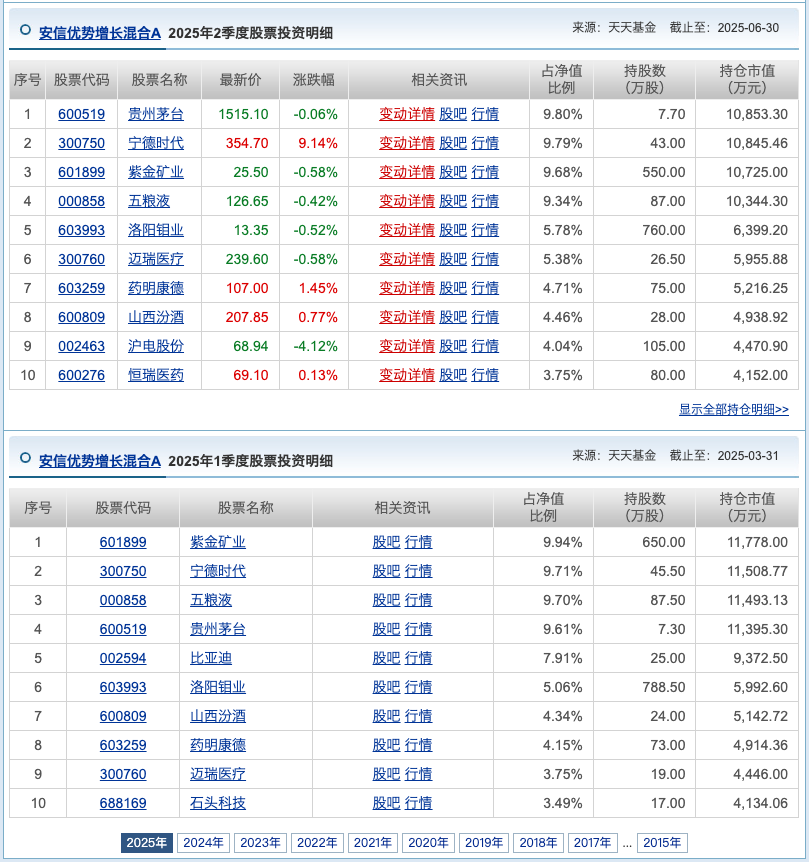Viewport: 809px width, 862px height.
Task: Click stock code 688169 for 石头科技
Action: point(123,803)
